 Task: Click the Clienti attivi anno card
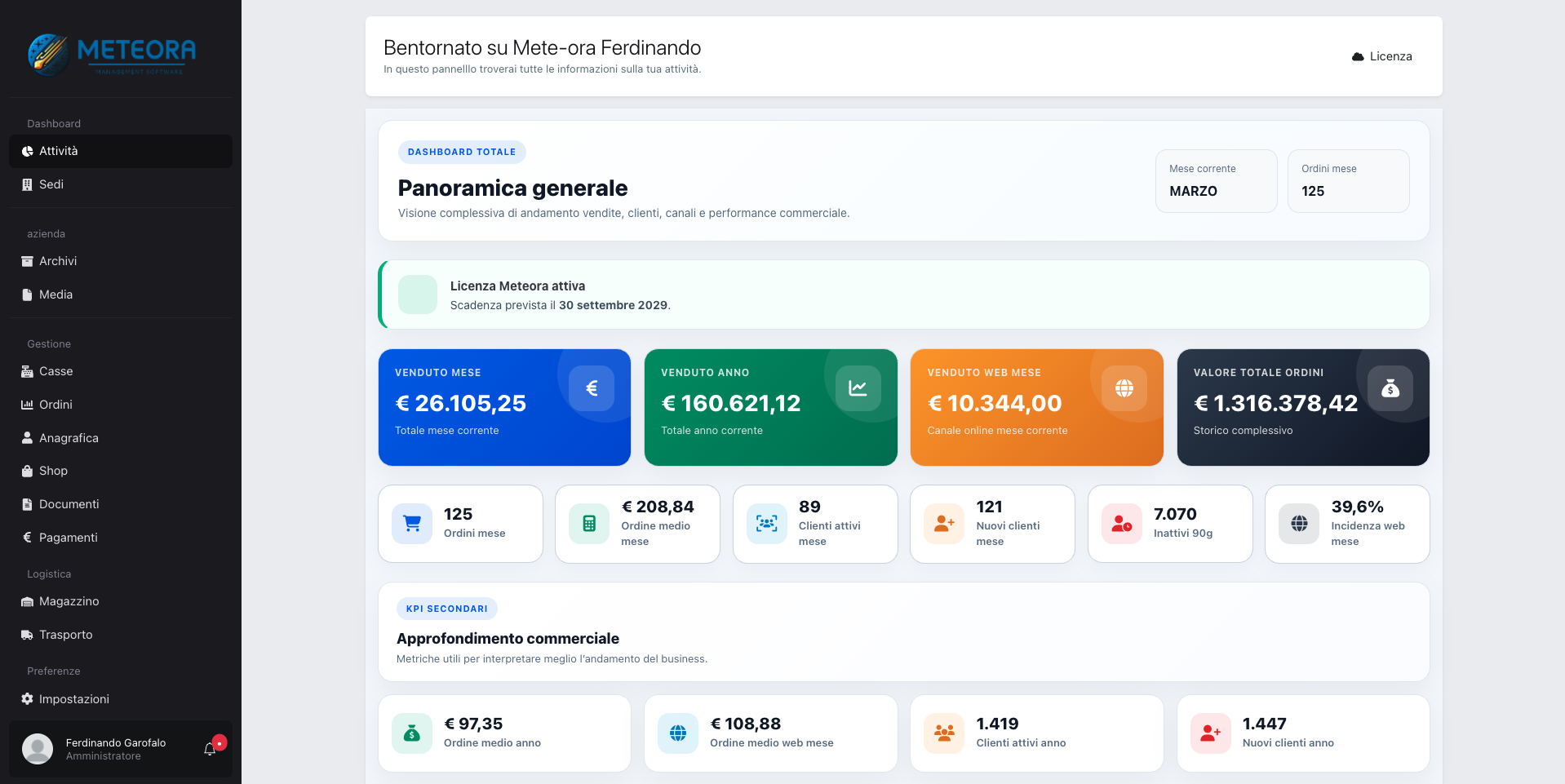1036,733
